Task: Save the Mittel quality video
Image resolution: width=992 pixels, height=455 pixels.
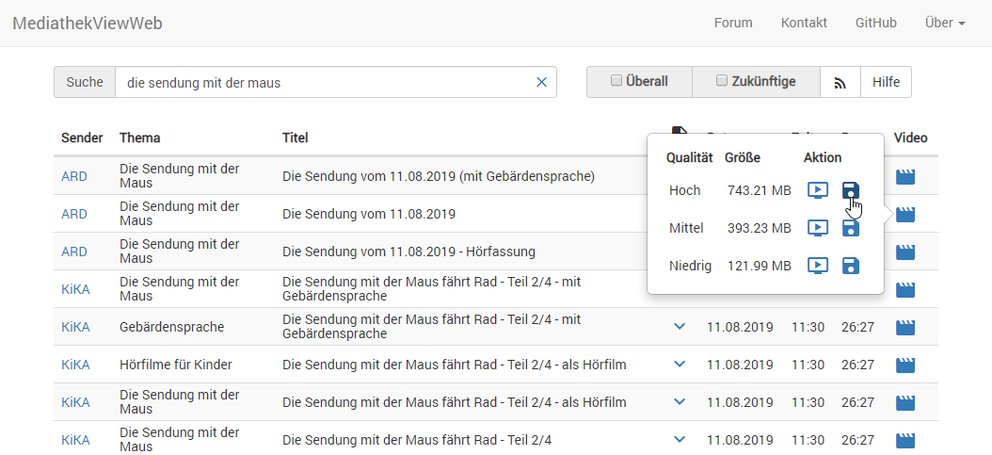Action: [x=850, y=228]
